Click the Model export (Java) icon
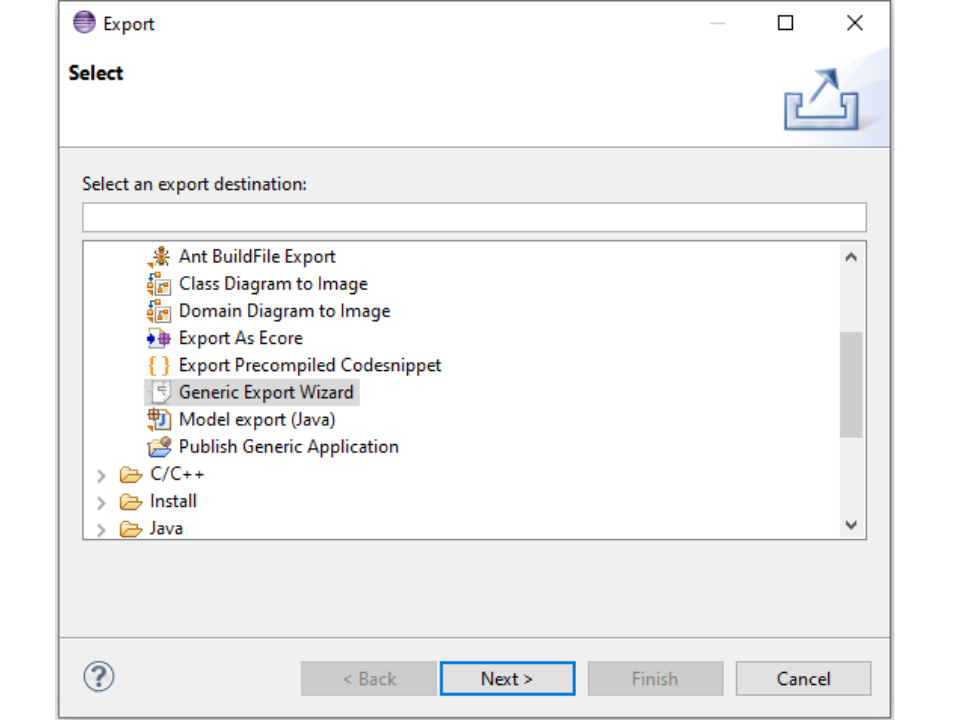This screenshot has height=720, width=960. 159,419
